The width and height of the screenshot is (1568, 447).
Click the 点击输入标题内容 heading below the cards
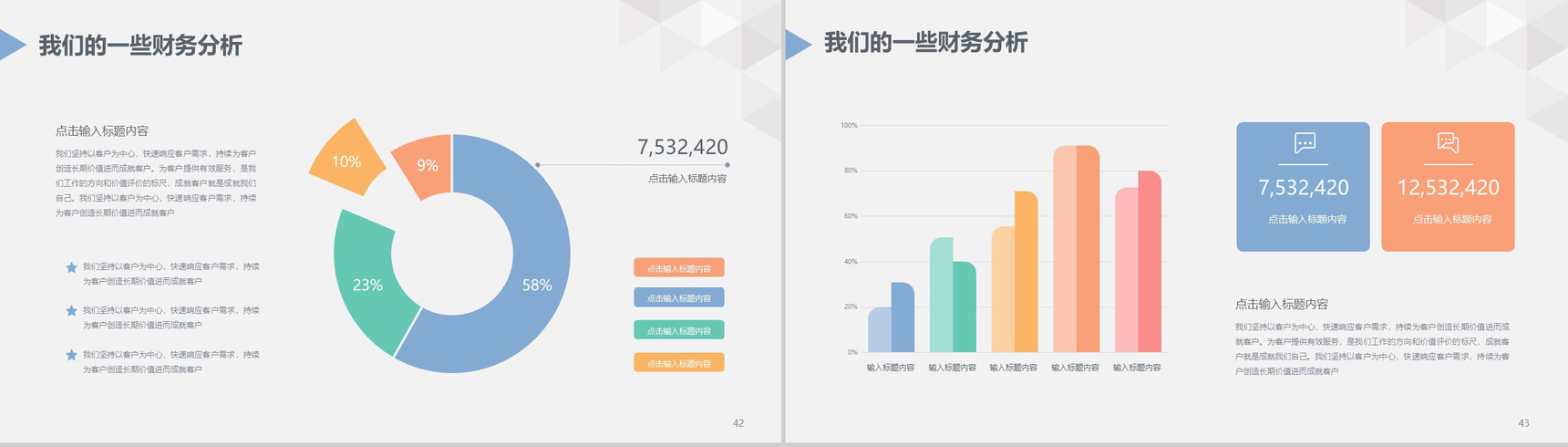(1281, 304)
